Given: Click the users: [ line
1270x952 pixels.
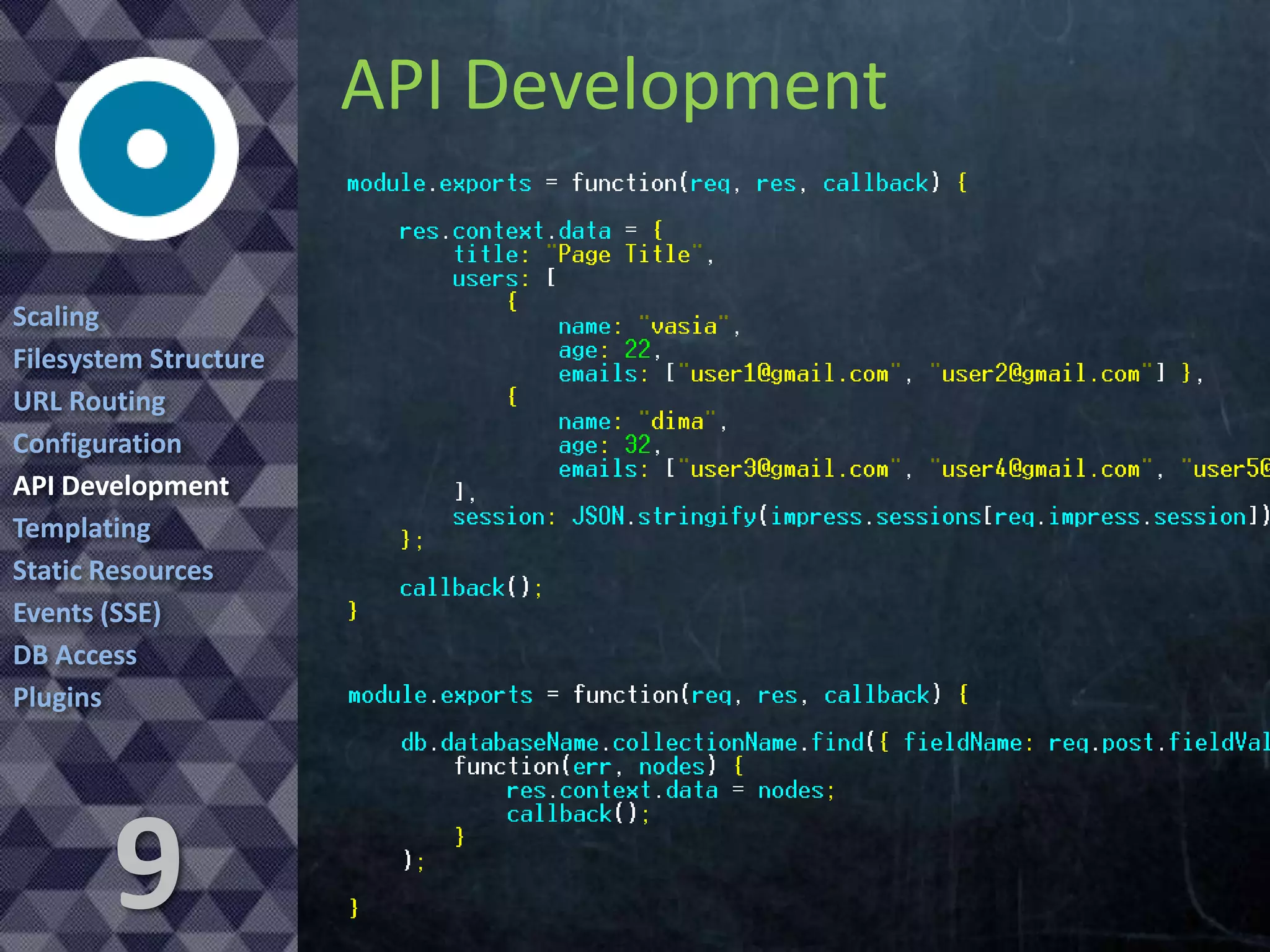Looking at the screenshot, I should [504, 278].
